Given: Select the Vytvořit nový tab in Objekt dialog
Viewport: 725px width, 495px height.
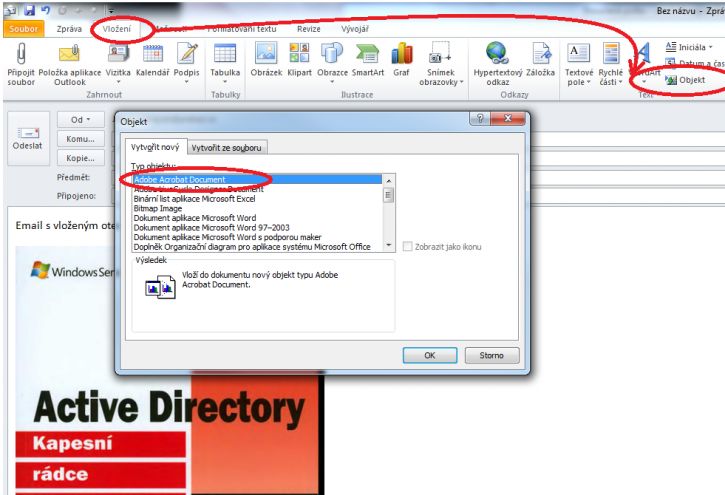Looking at the screenshot, I should click(x=155, y=147).
